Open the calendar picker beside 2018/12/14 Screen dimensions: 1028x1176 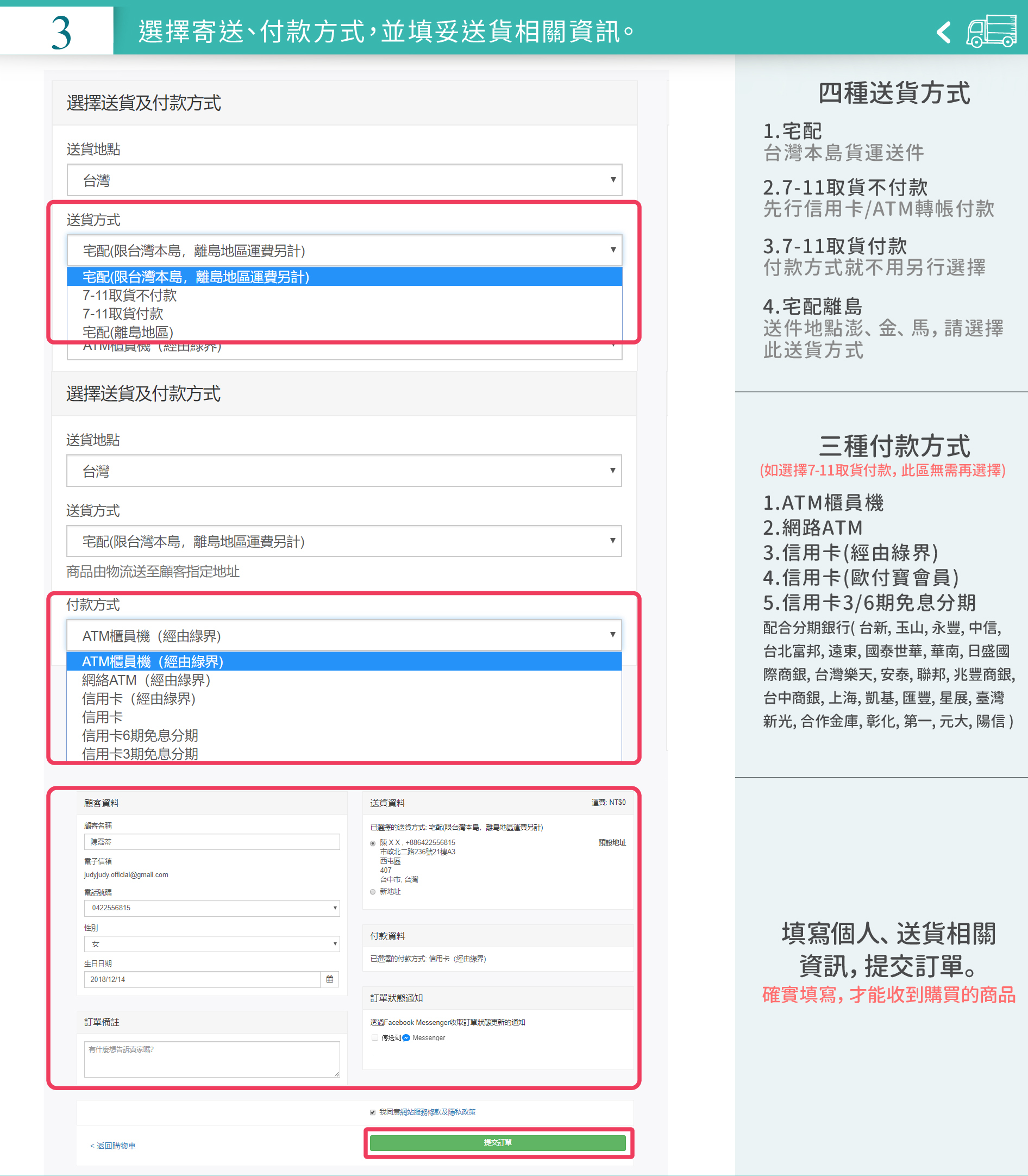[x=329, y=979]
